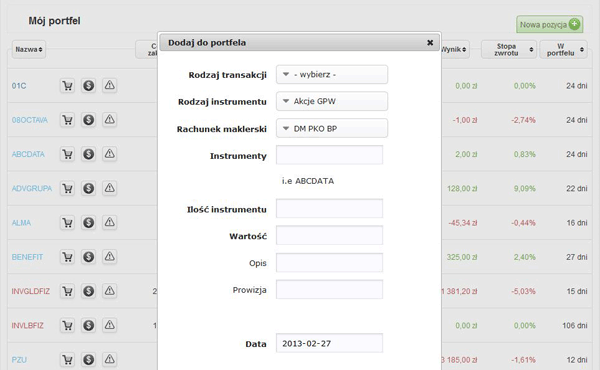Expand the Rodzaj instrumentu dropdown
The height and width of the screenshot is (370, 600).
(332, 101)
